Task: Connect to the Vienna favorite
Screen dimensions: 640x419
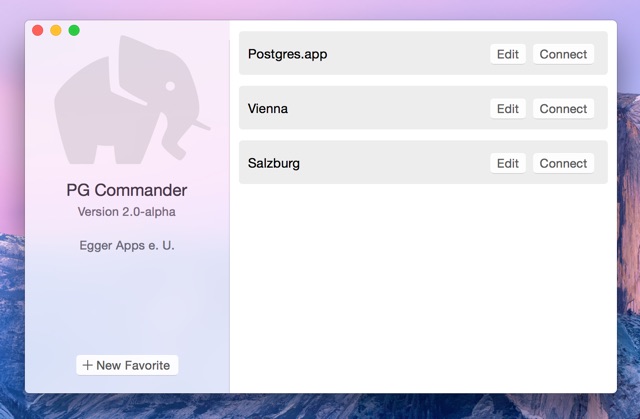Action: pos(563,109)
